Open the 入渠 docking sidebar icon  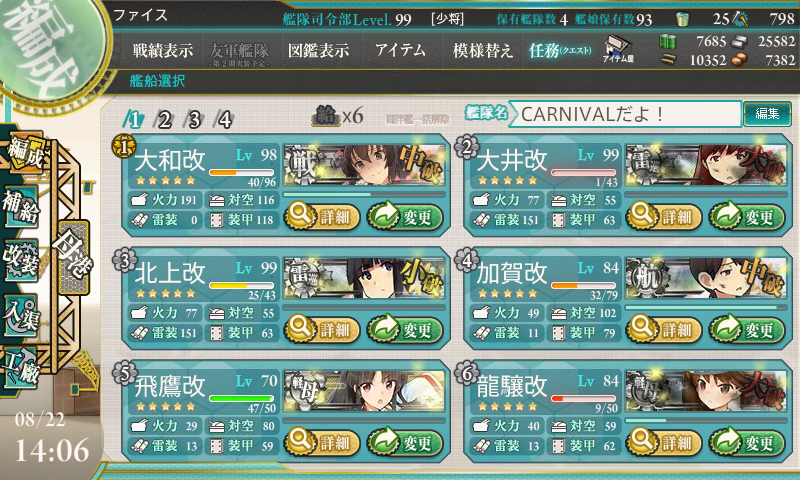[21, 315]
